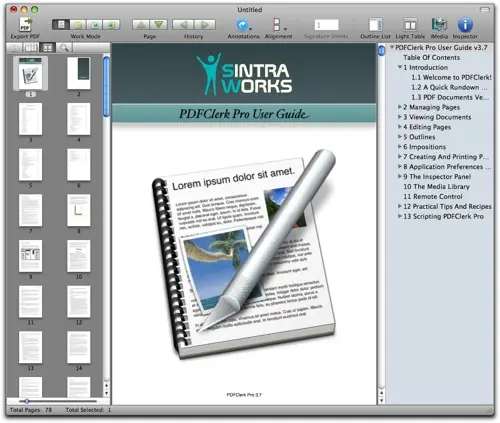Collapse the 1 Introduction outline section
The height and width of the screenshot is (423, 500).
(400, 67)
